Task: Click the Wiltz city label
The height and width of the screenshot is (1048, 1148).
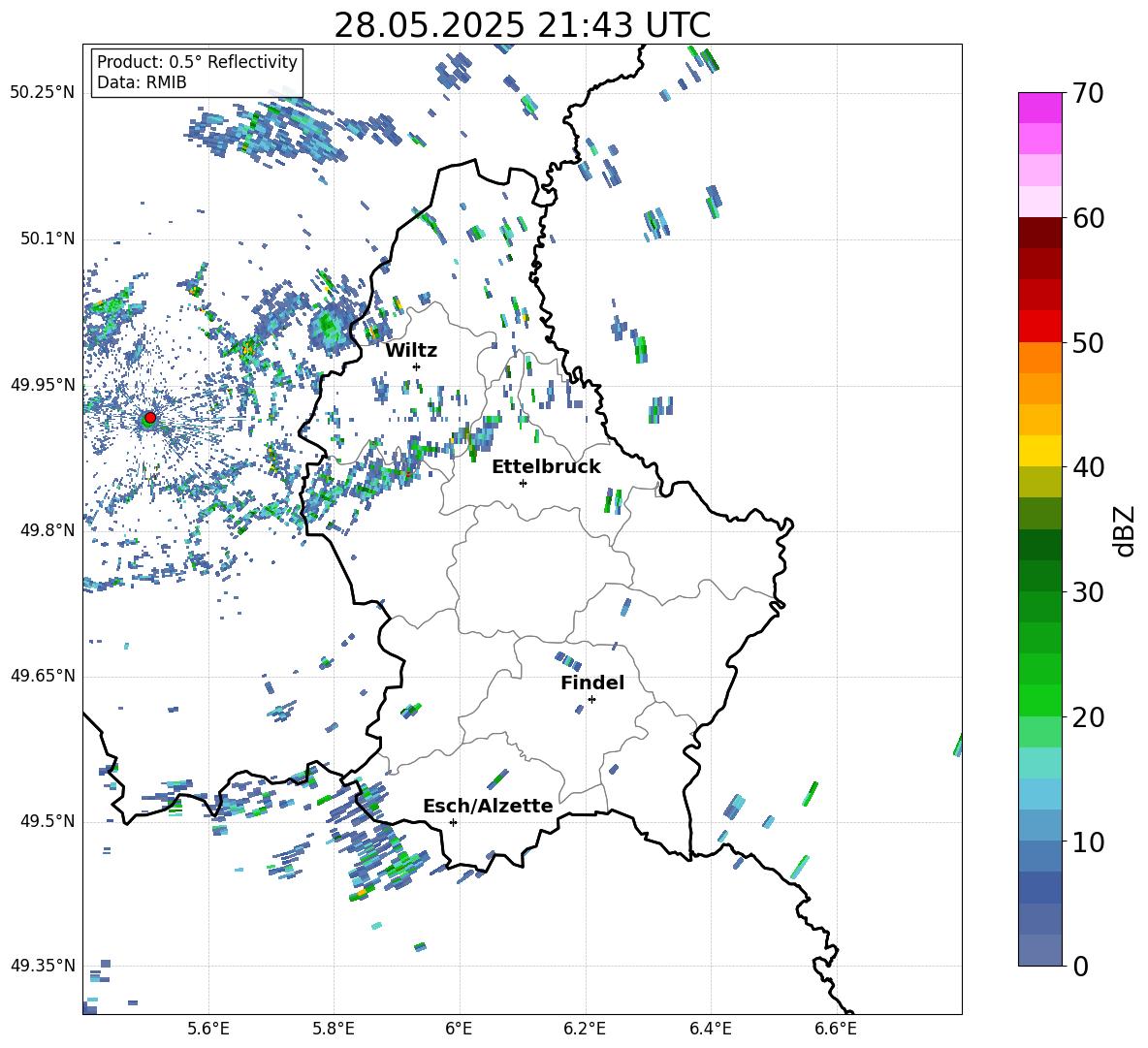Action: (x=411, y=351)
